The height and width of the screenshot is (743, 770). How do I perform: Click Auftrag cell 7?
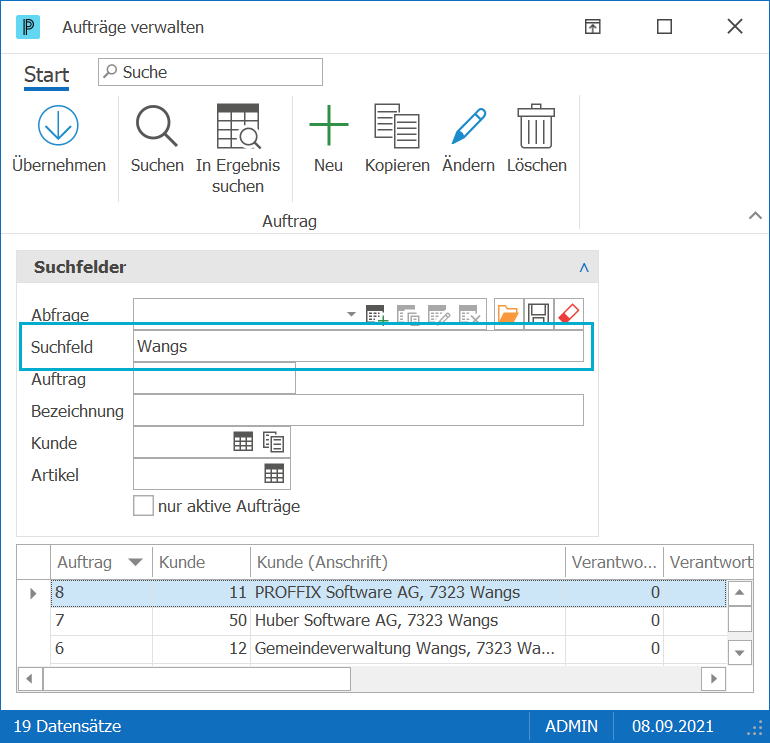pyautogui.click(x=101, y=620)
